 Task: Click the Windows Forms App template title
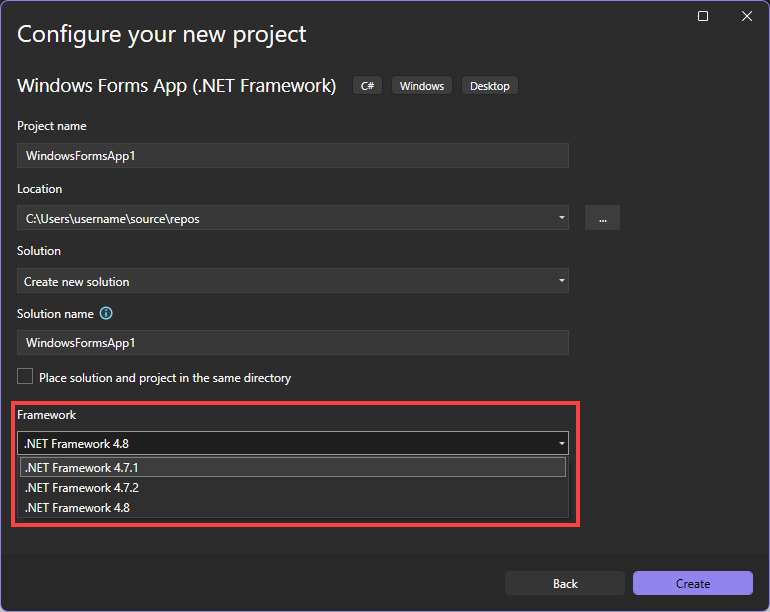[177, 86]
